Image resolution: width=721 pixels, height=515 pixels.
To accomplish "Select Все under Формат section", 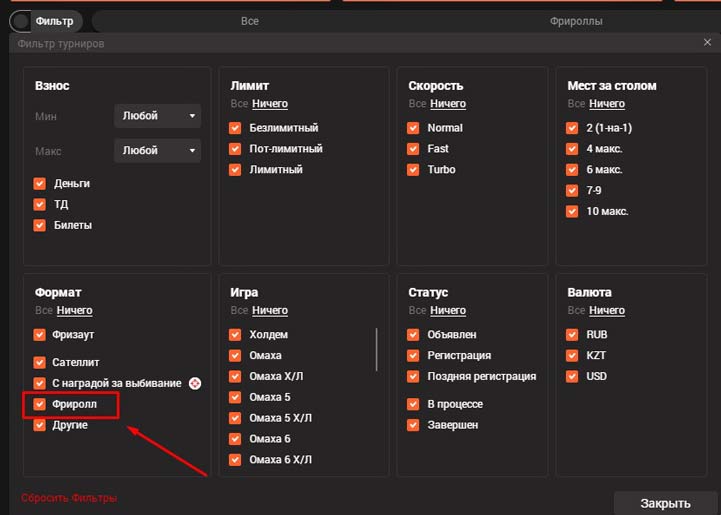I will pos(43,311).
